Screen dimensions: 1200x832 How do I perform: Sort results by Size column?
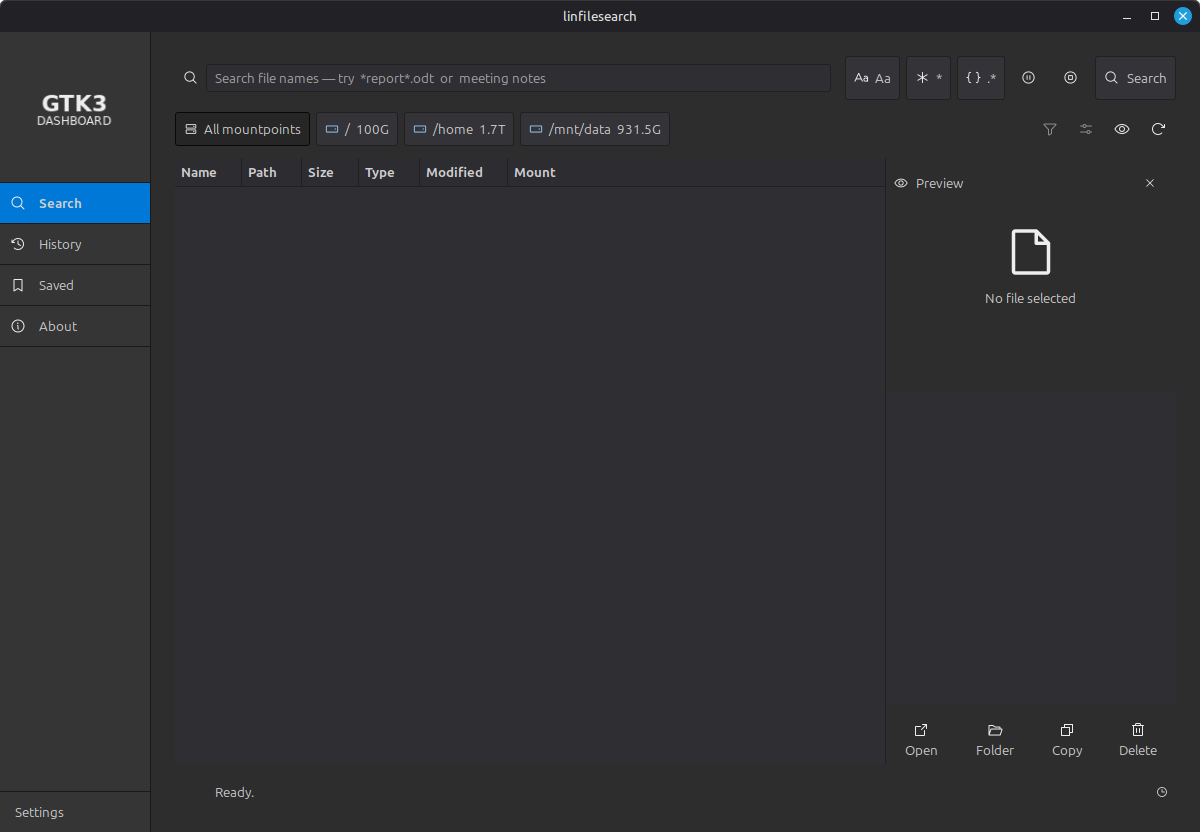pyautogui.click(x=330, y=172)
